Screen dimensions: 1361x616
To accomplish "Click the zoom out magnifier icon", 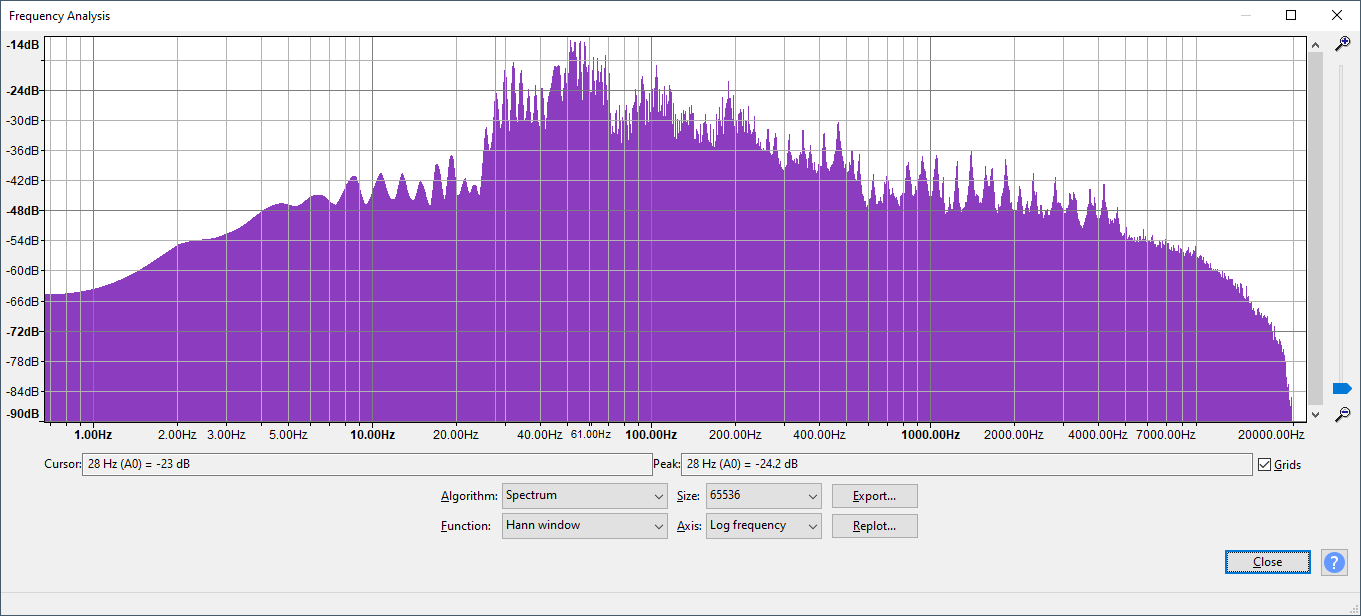I will tap(1343, 413).
